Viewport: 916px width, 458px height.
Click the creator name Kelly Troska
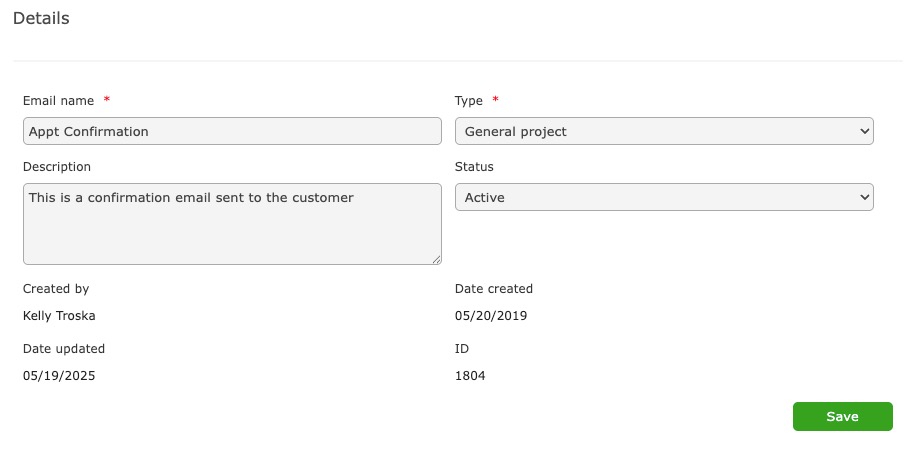(59, 316)
